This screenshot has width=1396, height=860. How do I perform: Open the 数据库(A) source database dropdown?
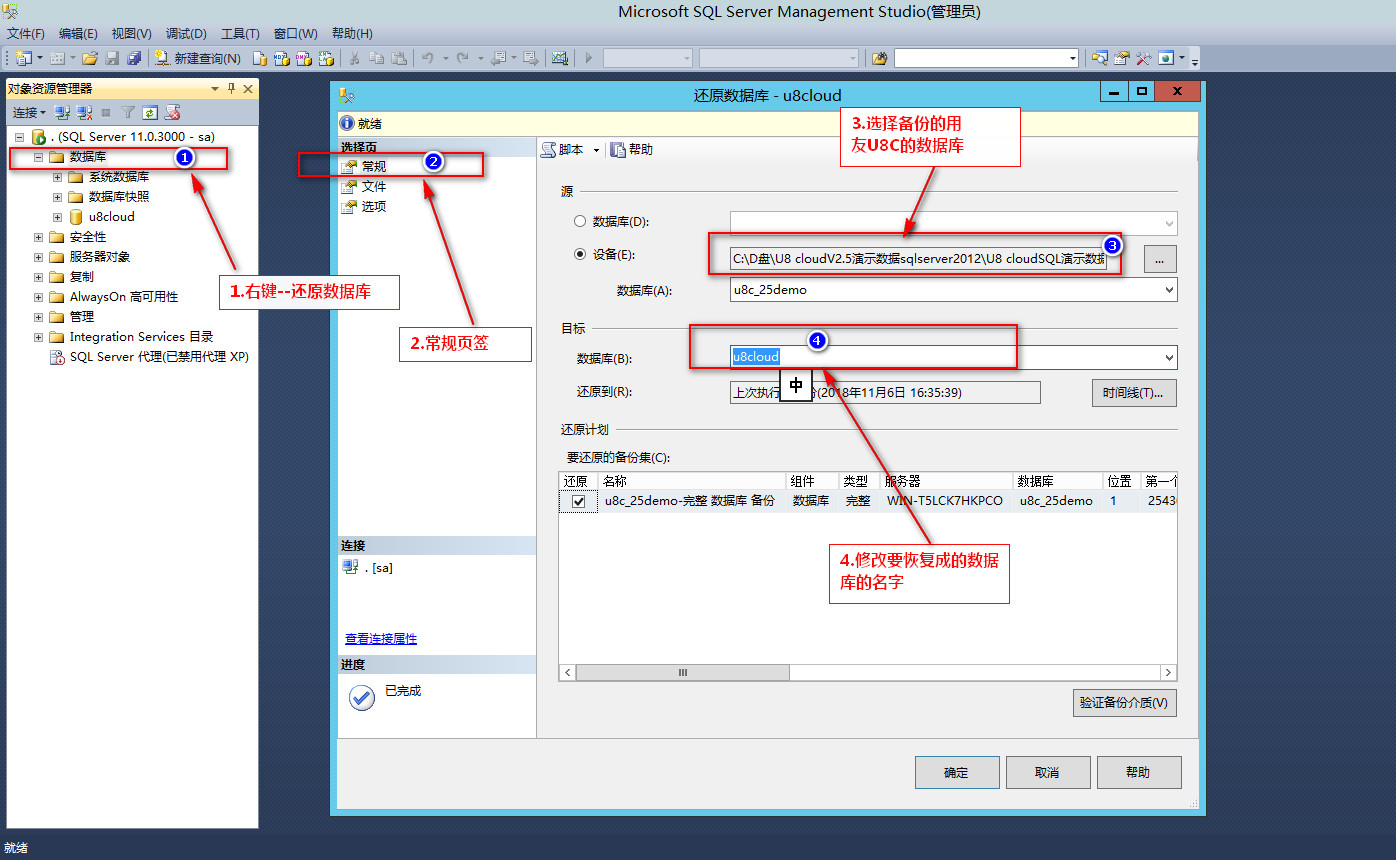pos(1168,290)
